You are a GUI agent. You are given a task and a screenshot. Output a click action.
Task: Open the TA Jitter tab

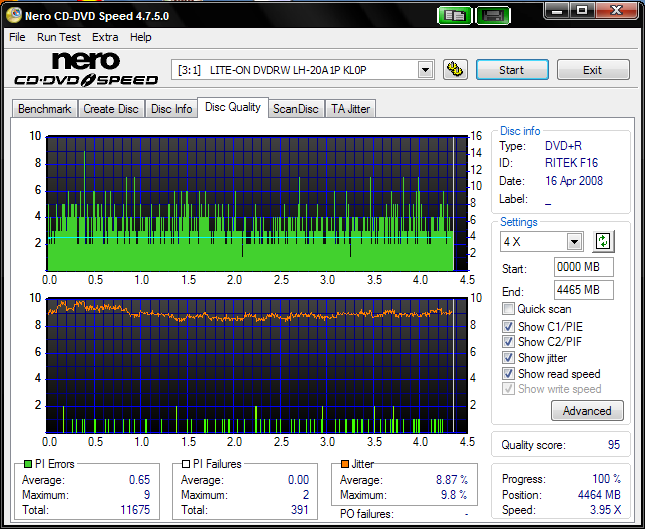[x=350, y=109]
